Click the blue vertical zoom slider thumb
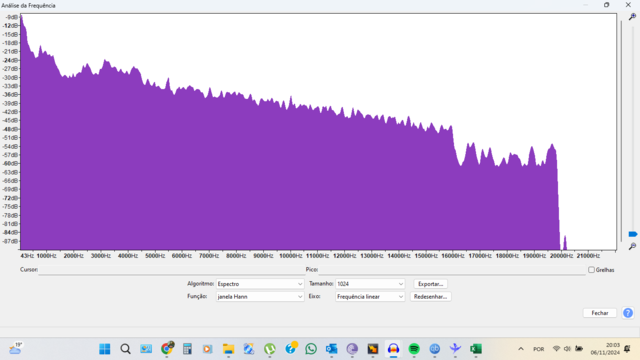 pos(633,234)
